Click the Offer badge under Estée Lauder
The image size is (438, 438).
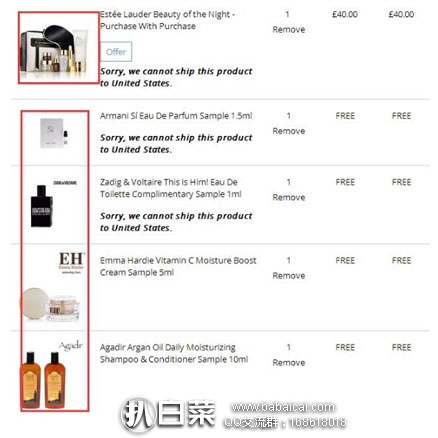pyautogui.click(x=116, y=52)
